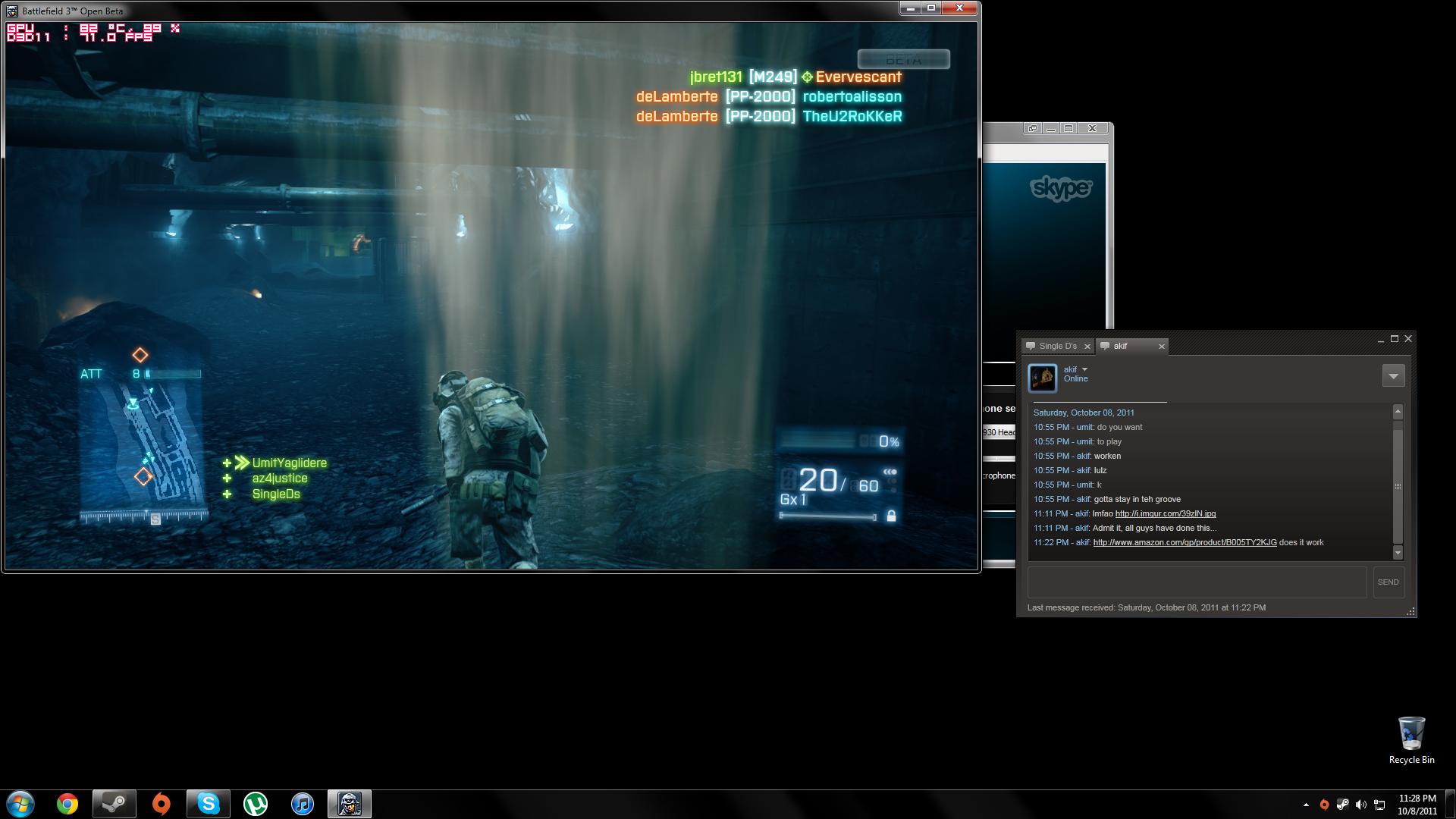Click the 'gotta stay in teh groove' message
The height and width of the screenshot is (819, 1456).
click(x=1137, y=499)
